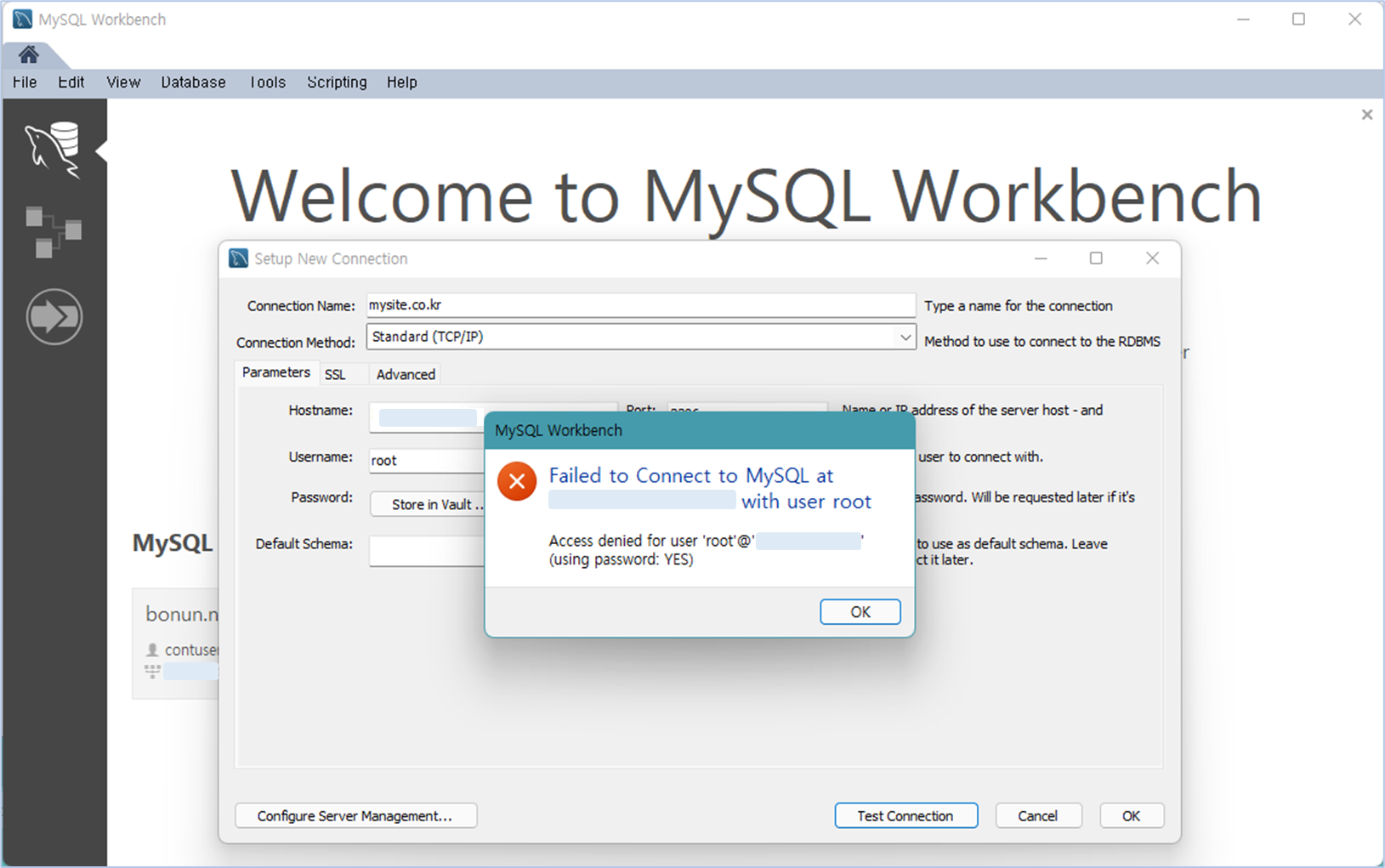Open the Data Modeling sidebar icon
This screenshot has height=868, width=1385.
tap(53, 231)
